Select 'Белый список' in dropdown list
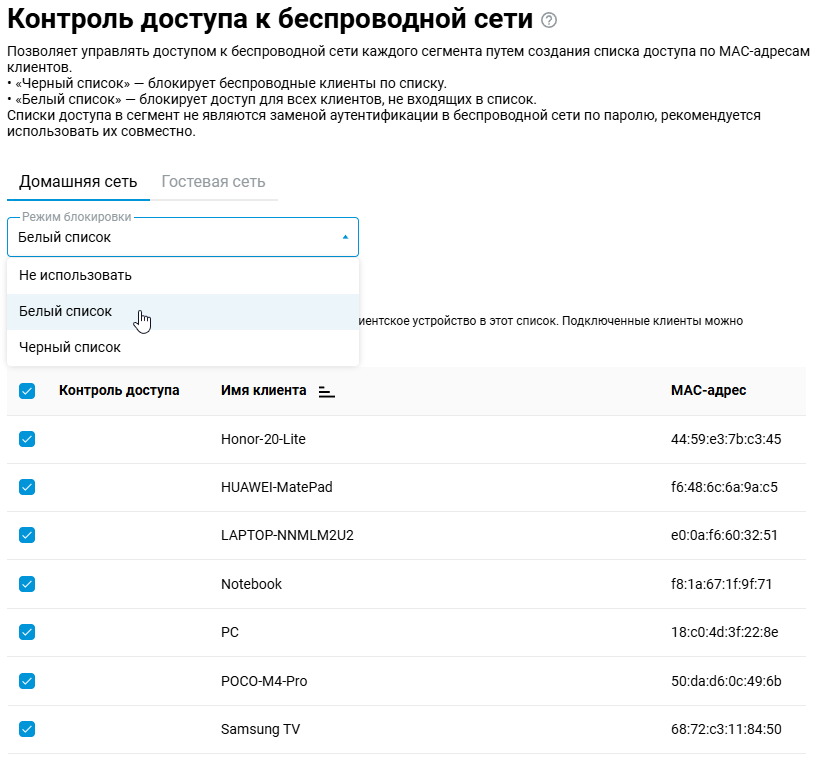815x759 pixels. pos(66,311)
